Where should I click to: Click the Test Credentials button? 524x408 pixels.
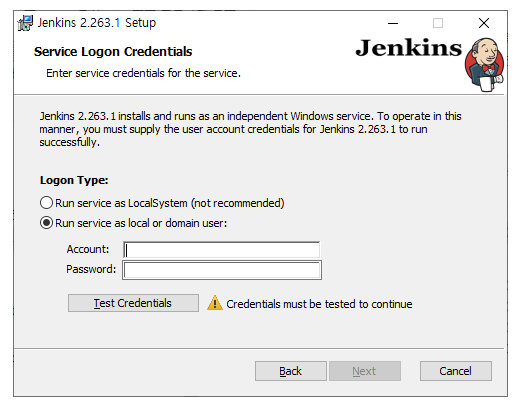point(133,303)
